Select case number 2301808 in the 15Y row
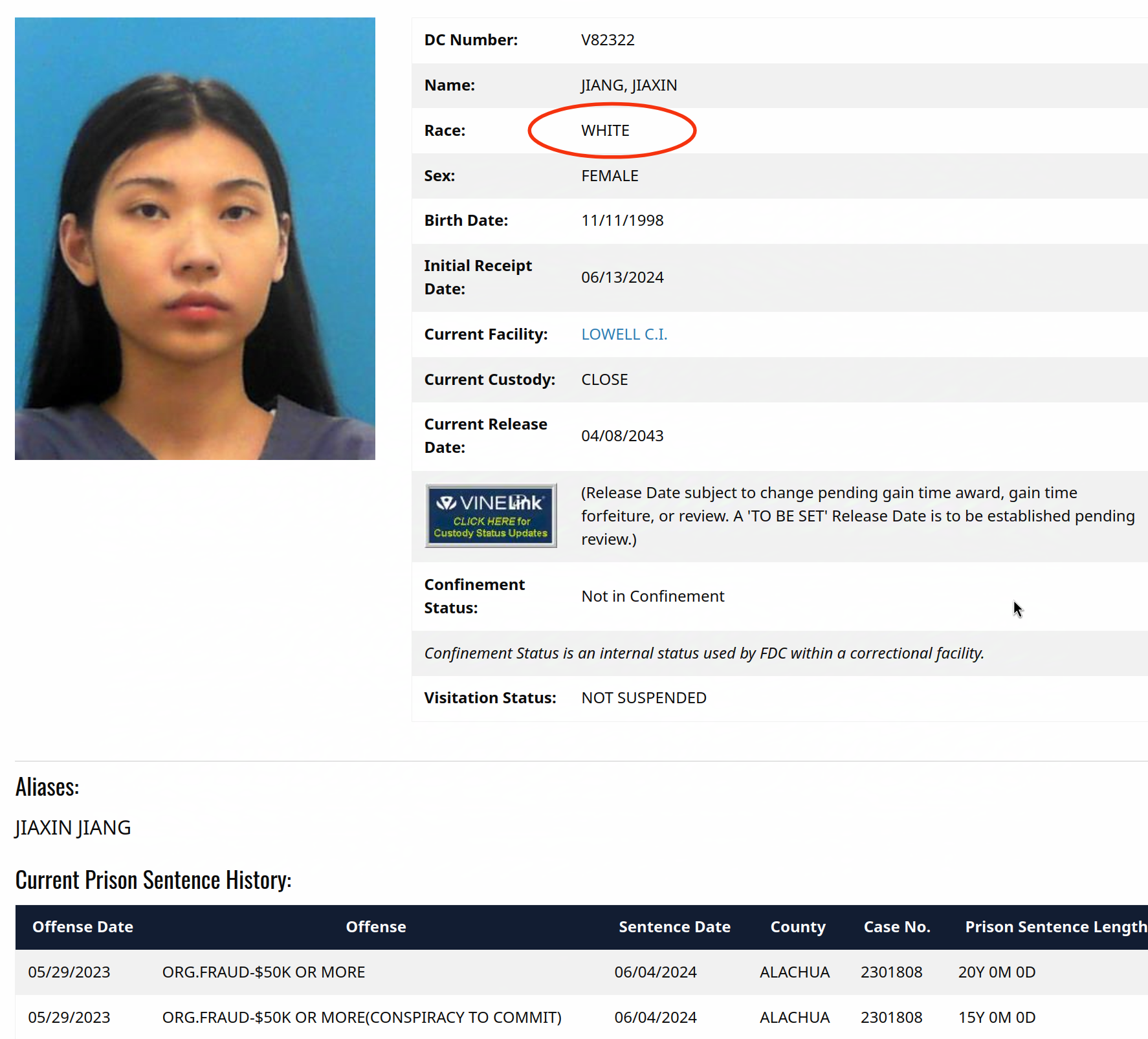The height and width of the screenshot is (1039, 1148). point(891,1018)
